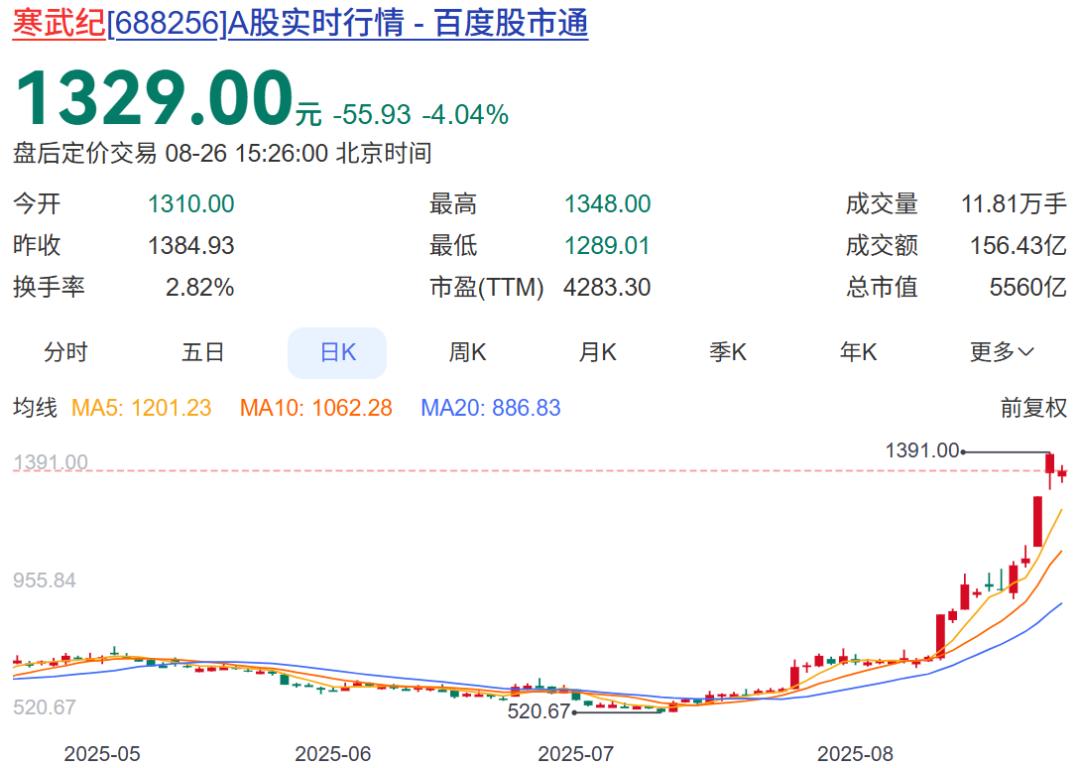The image size is (1080, 768).
Task: Click the 均线 label
Action: [35, 408]
